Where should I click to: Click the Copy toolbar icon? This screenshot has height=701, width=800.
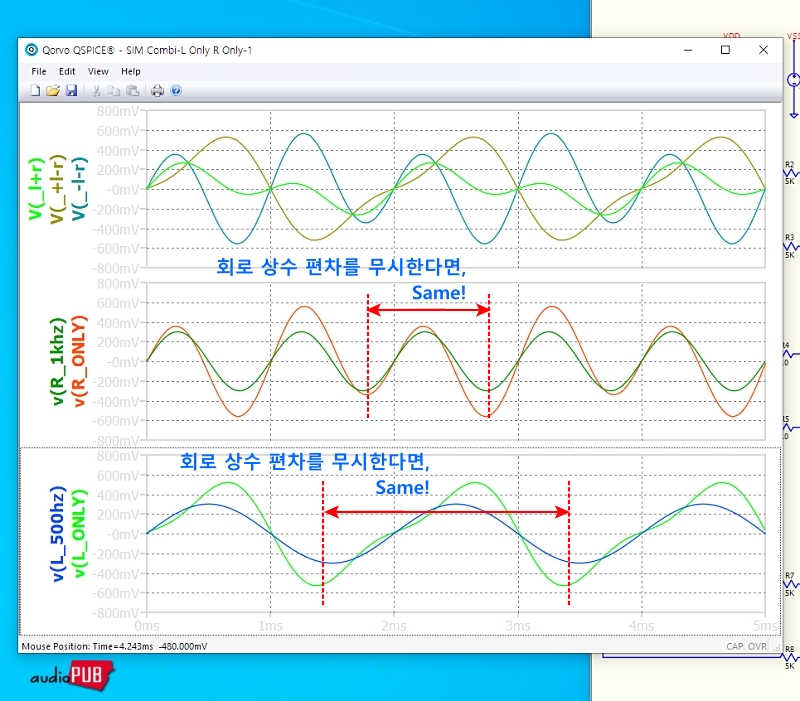(115, 91)
